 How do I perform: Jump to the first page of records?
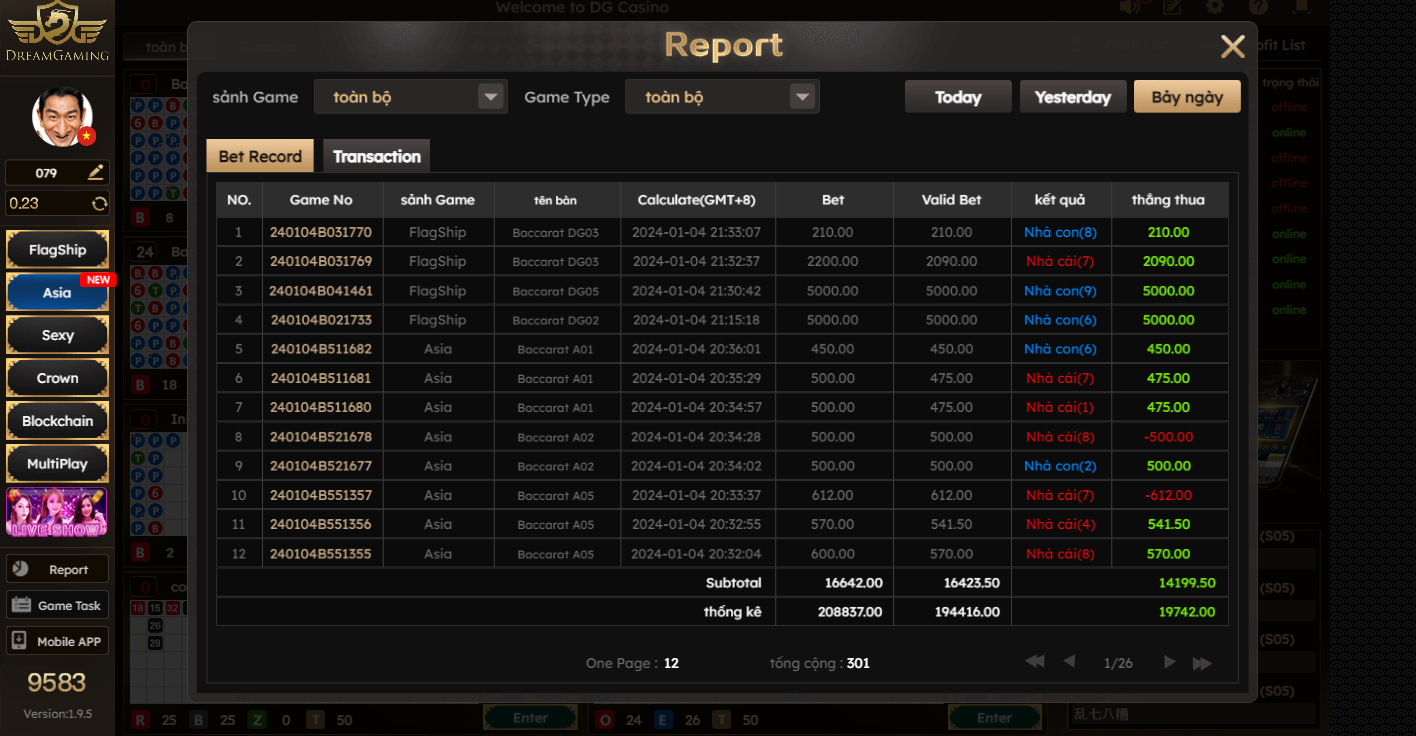[x=1035, y=662]
